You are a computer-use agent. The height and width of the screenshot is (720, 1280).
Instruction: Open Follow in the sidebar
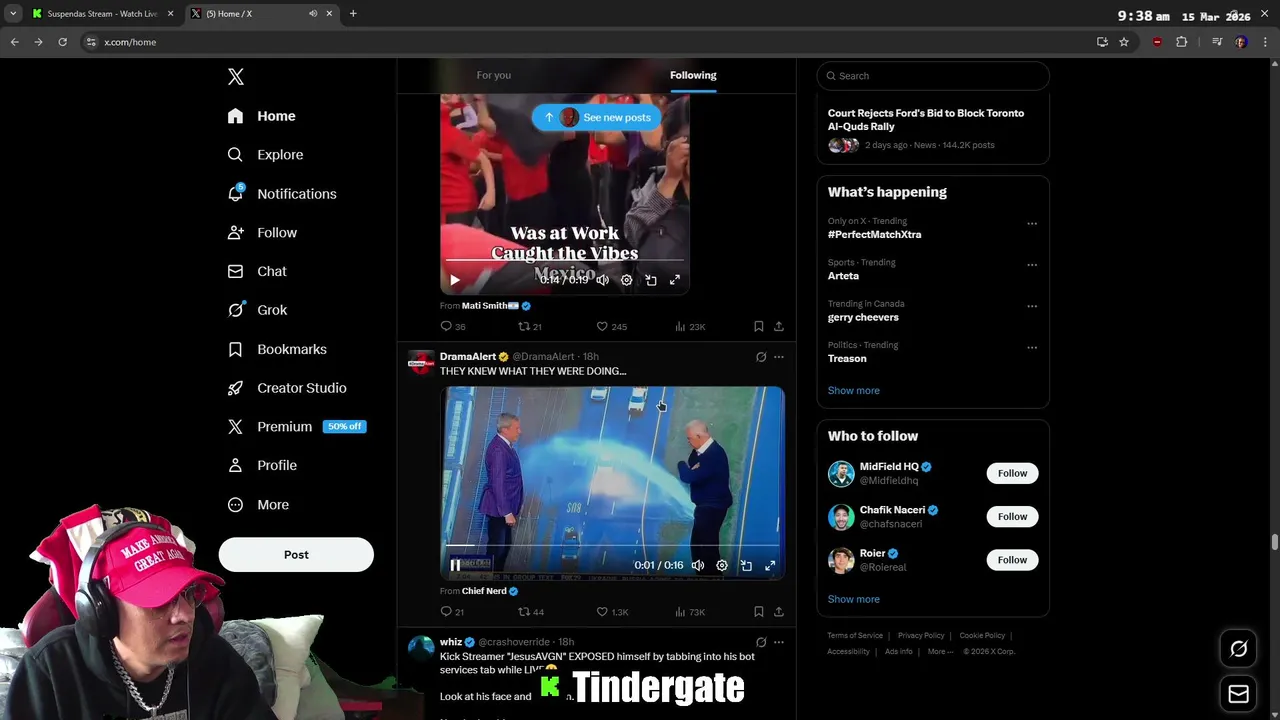click(x=262, y=232)
